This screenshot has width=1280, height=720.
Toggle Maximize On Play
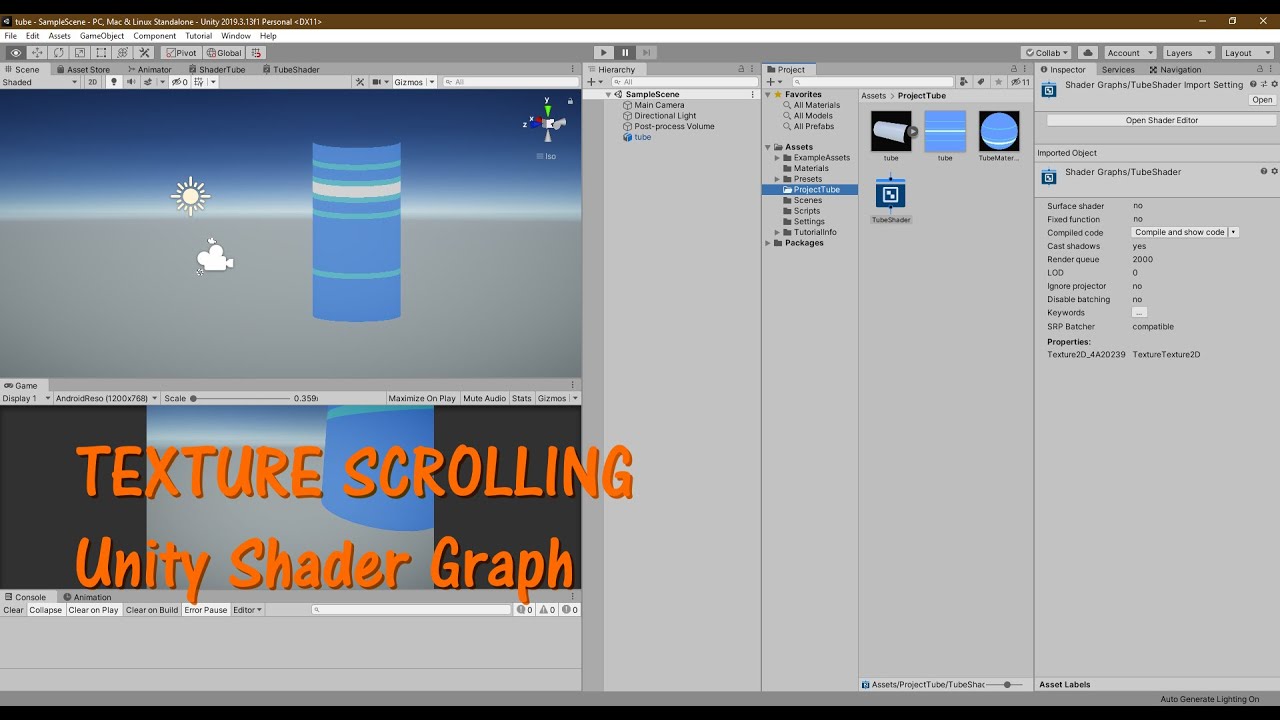(x=422, y=398)
